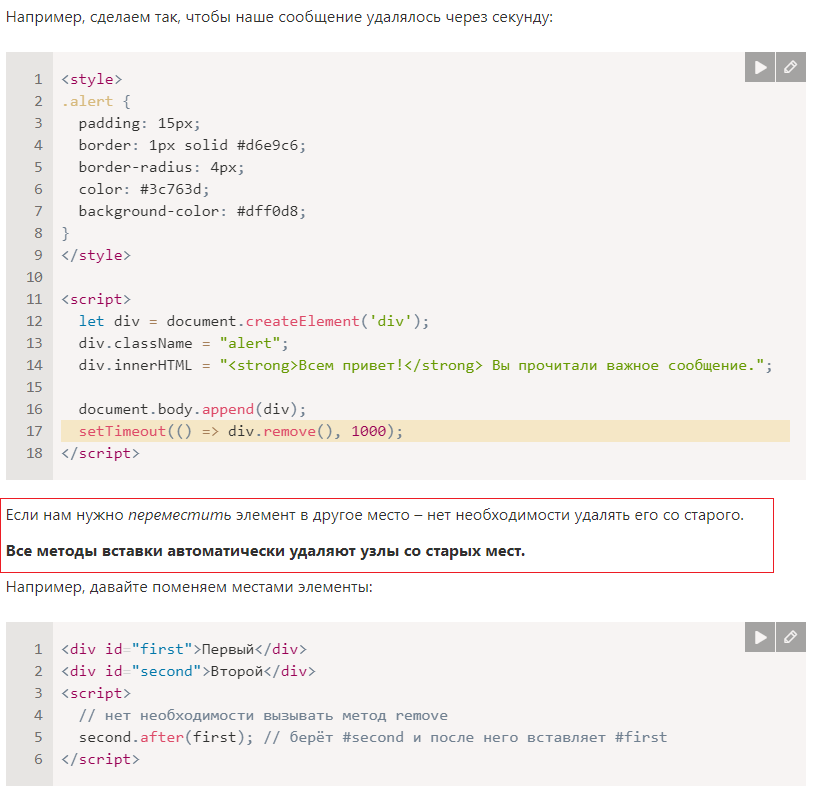Click line number 10 in first code block
814x801 pixels.
click(x=34, y=277)
